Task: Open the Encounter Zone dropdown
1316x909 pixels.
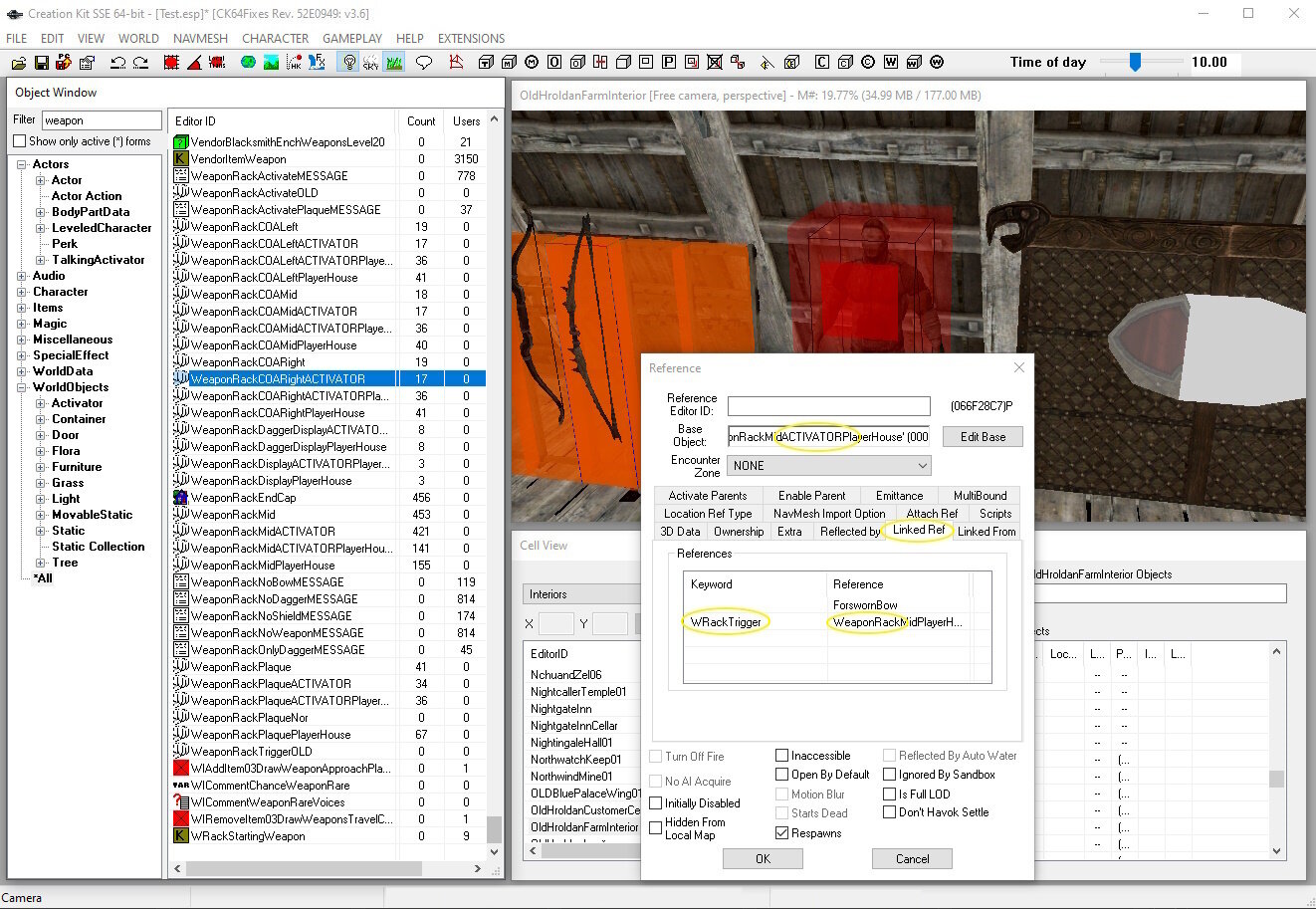Action: 828,465
